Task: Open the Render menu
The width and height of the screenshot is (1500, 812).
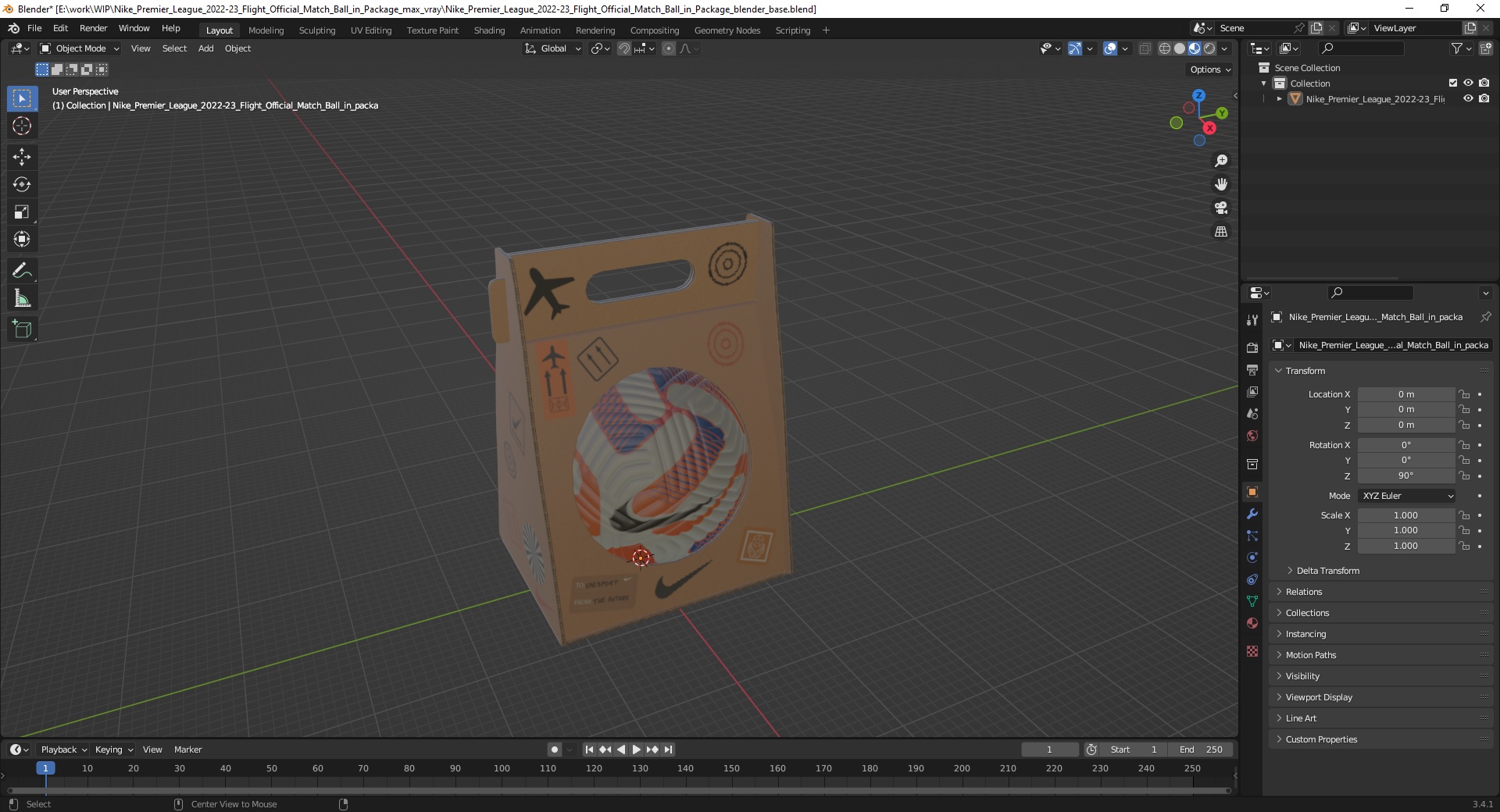Action: (x=93, y=28)
